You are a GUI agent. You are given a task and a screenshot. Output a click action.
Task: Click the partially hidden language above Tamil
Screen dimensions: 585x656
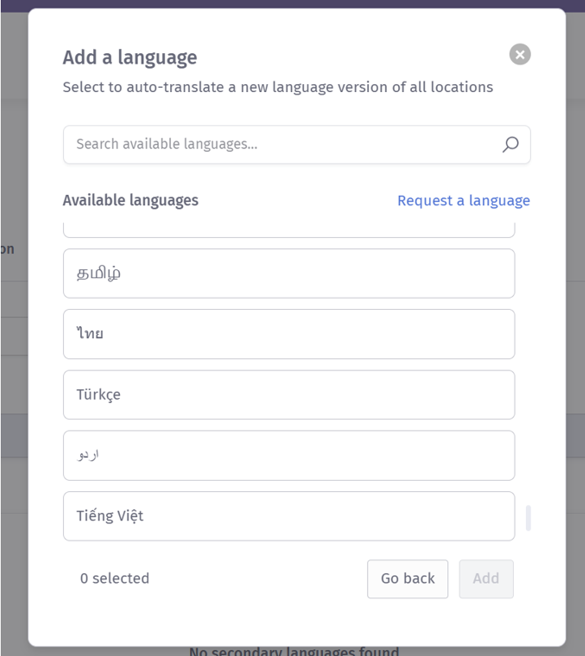point(289,230)
